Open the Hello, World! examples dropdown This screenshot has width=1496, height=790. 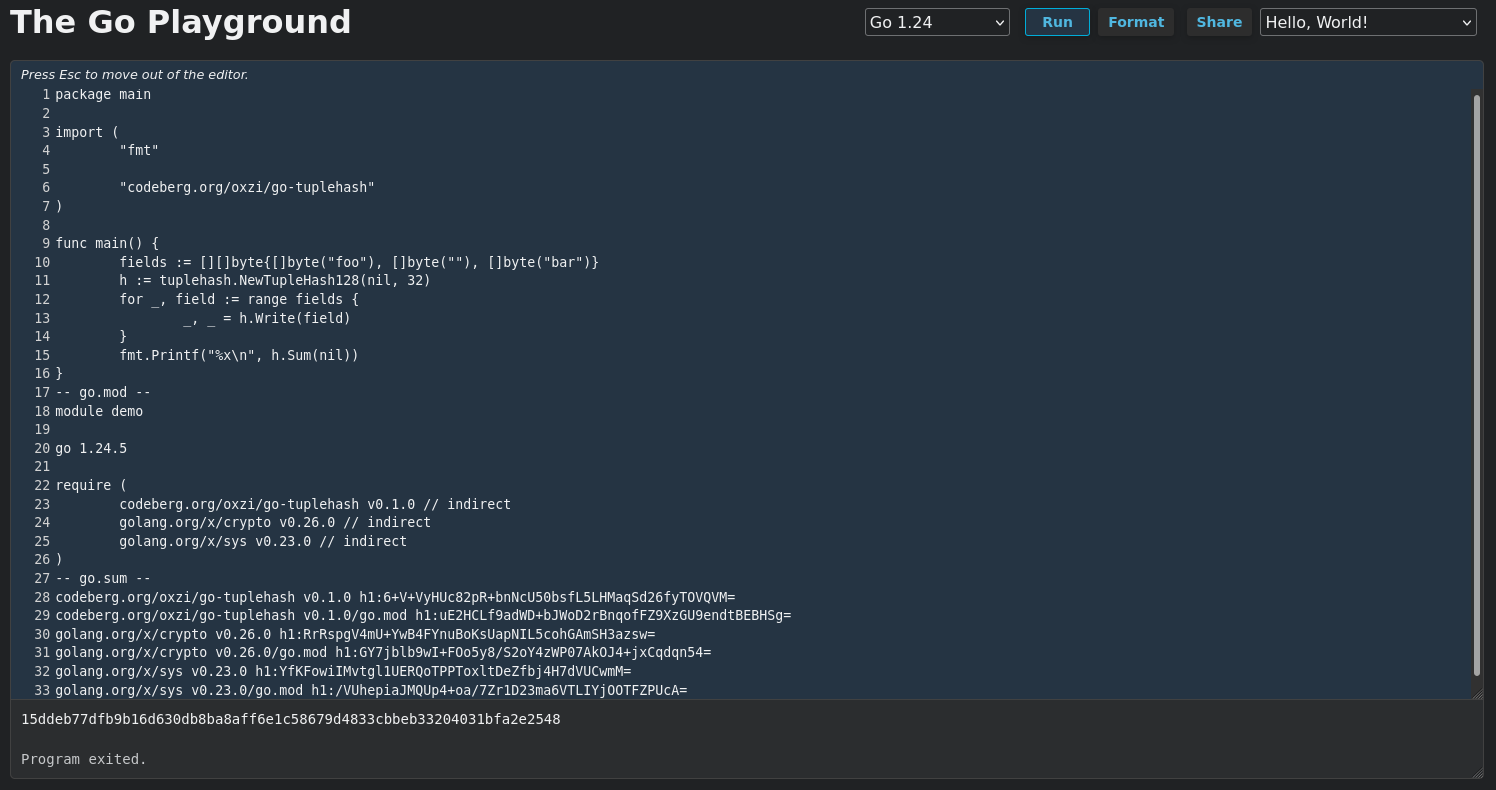[x=1368, y=22]
